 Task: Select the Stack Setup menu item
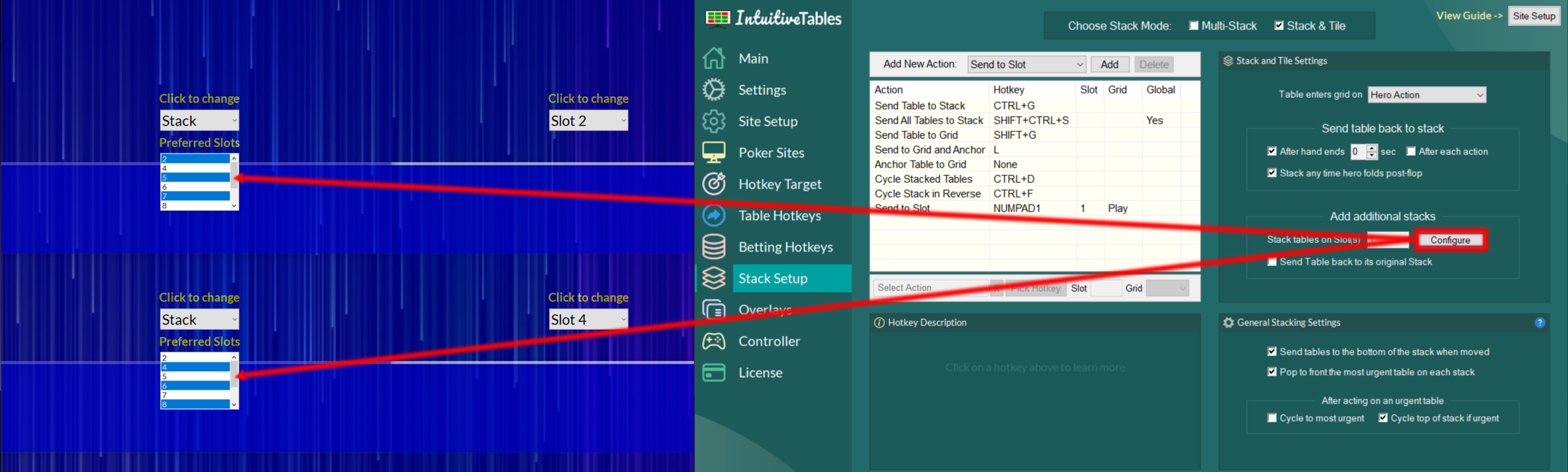tap(773, 279)
